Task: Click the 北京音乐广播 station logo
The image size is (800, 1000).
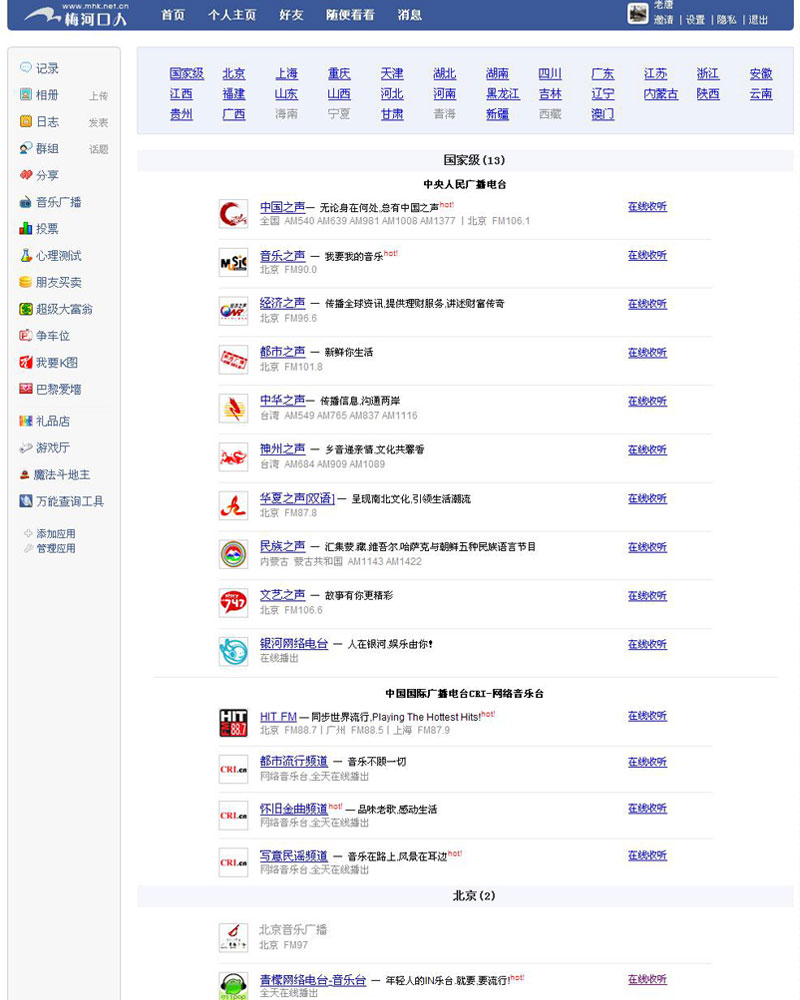Action: [x=233, y=937]
